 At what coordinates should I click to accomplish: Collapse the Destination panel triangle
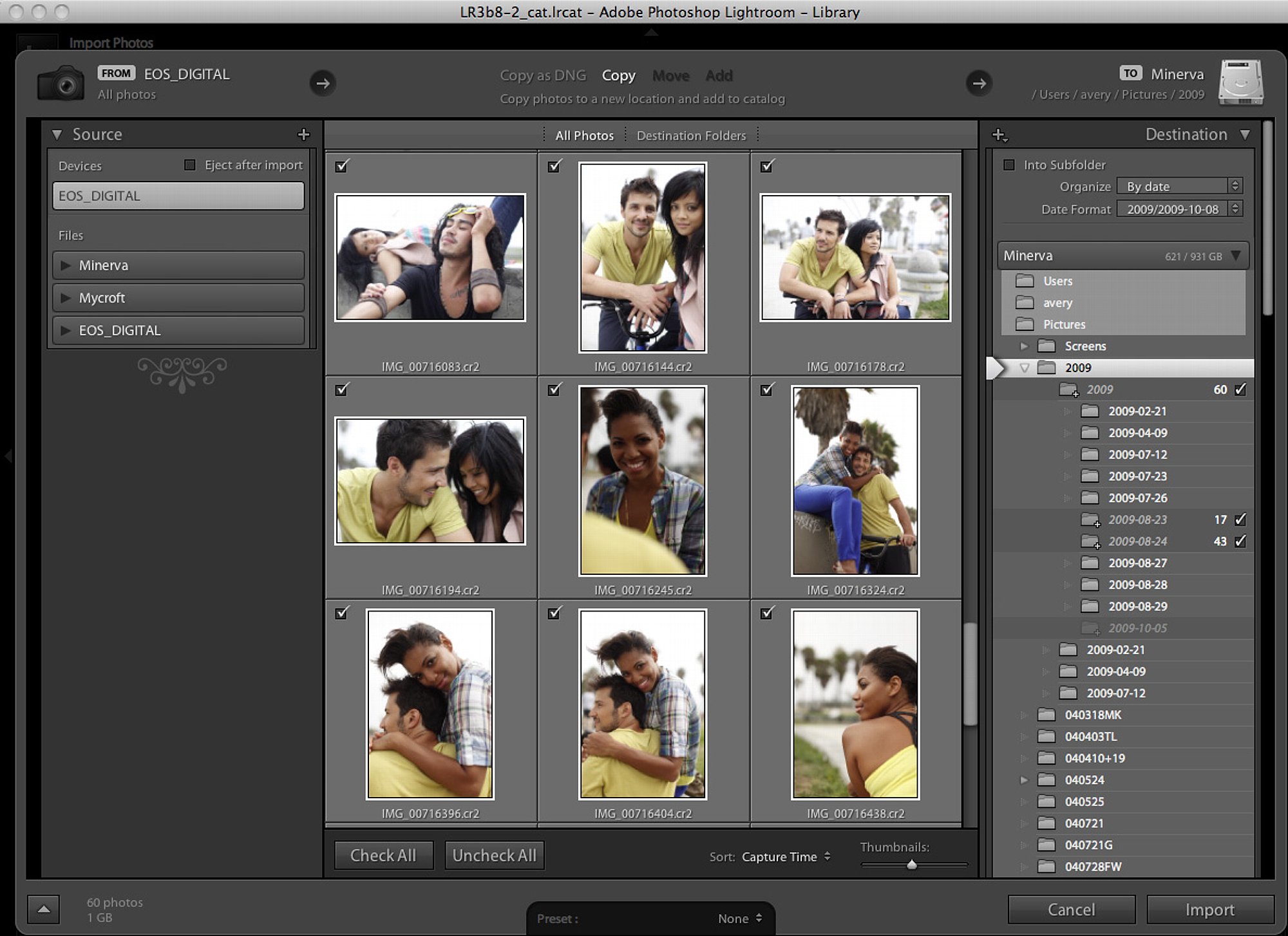[x=1245, y=135]
